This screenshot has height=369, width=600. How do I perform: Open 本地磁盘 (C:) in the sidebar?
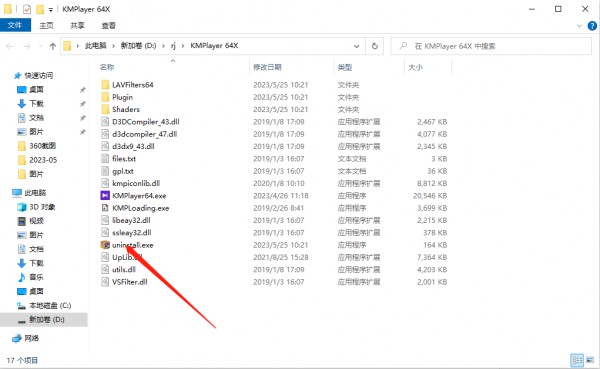(x=50, y=305)
